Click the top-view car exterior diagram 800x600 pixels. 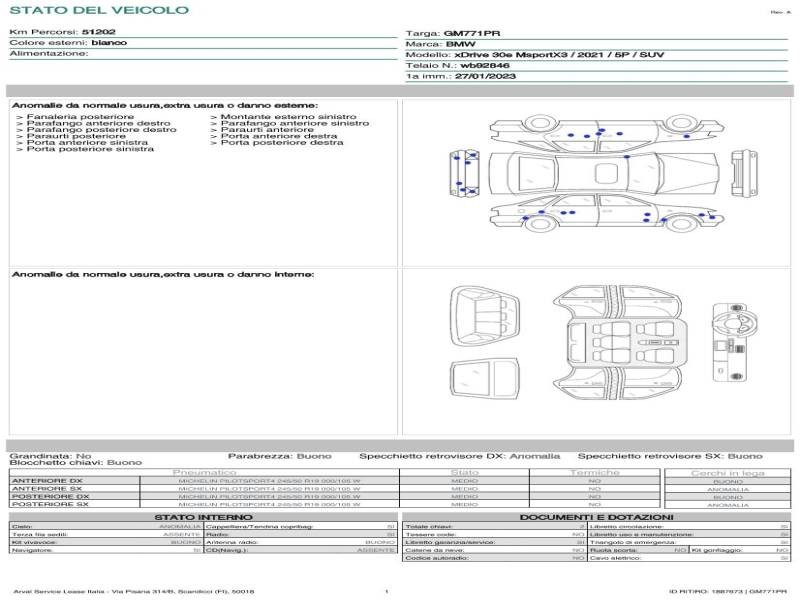point(604,173)
